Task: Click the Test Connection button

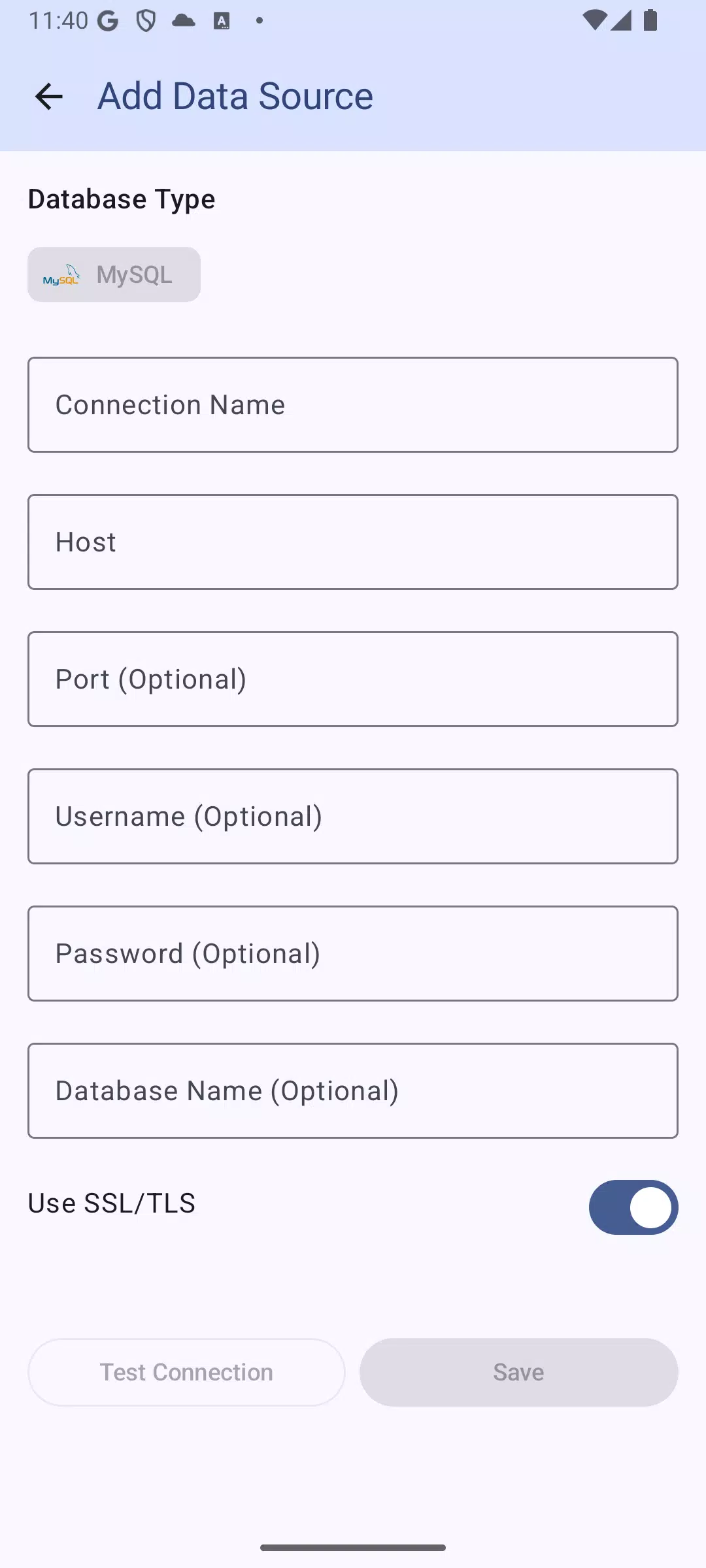Action: pos(186,1372)
